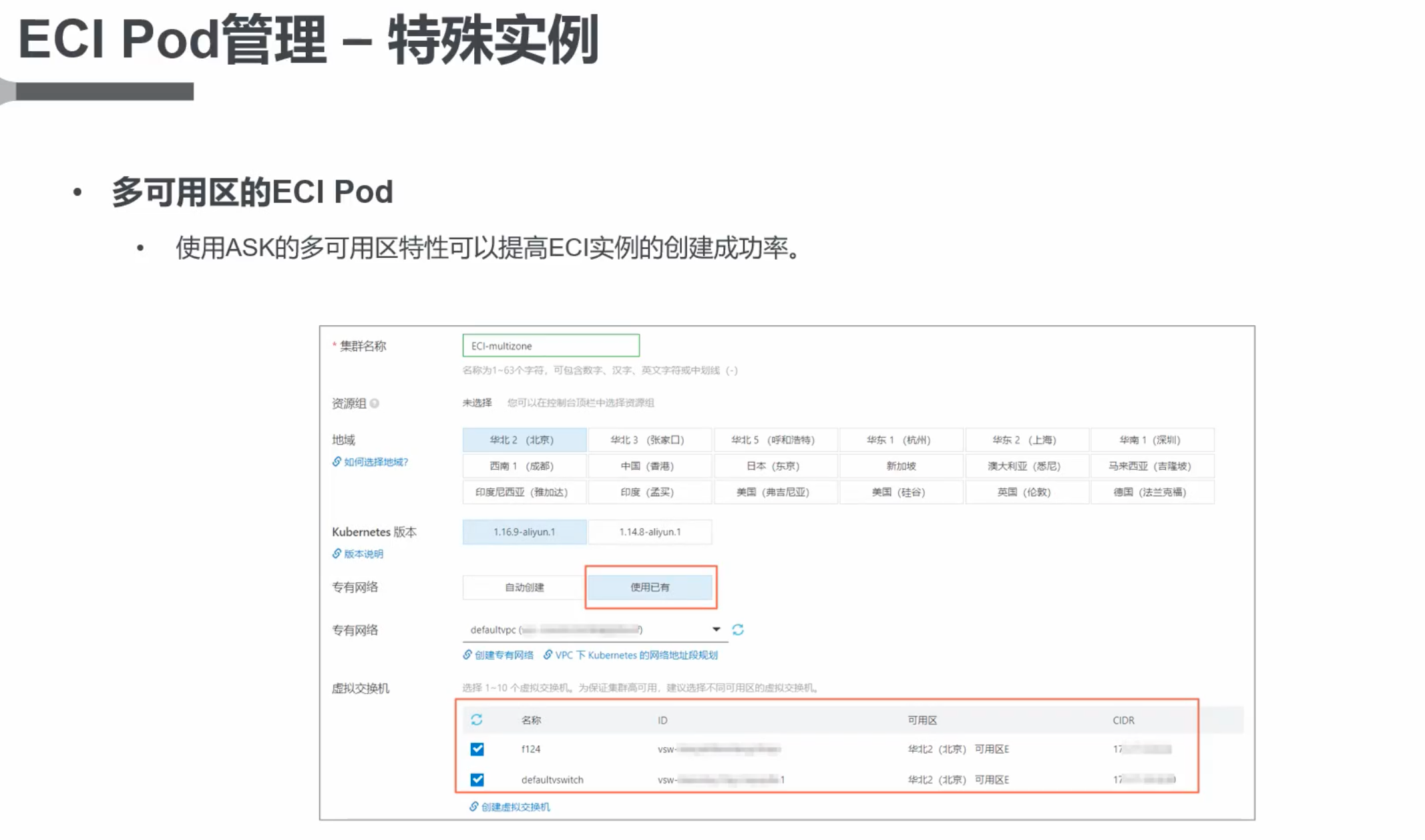Click the 可用区 column header
This screenshot has width=1425, height=840.
coord(922,720)
